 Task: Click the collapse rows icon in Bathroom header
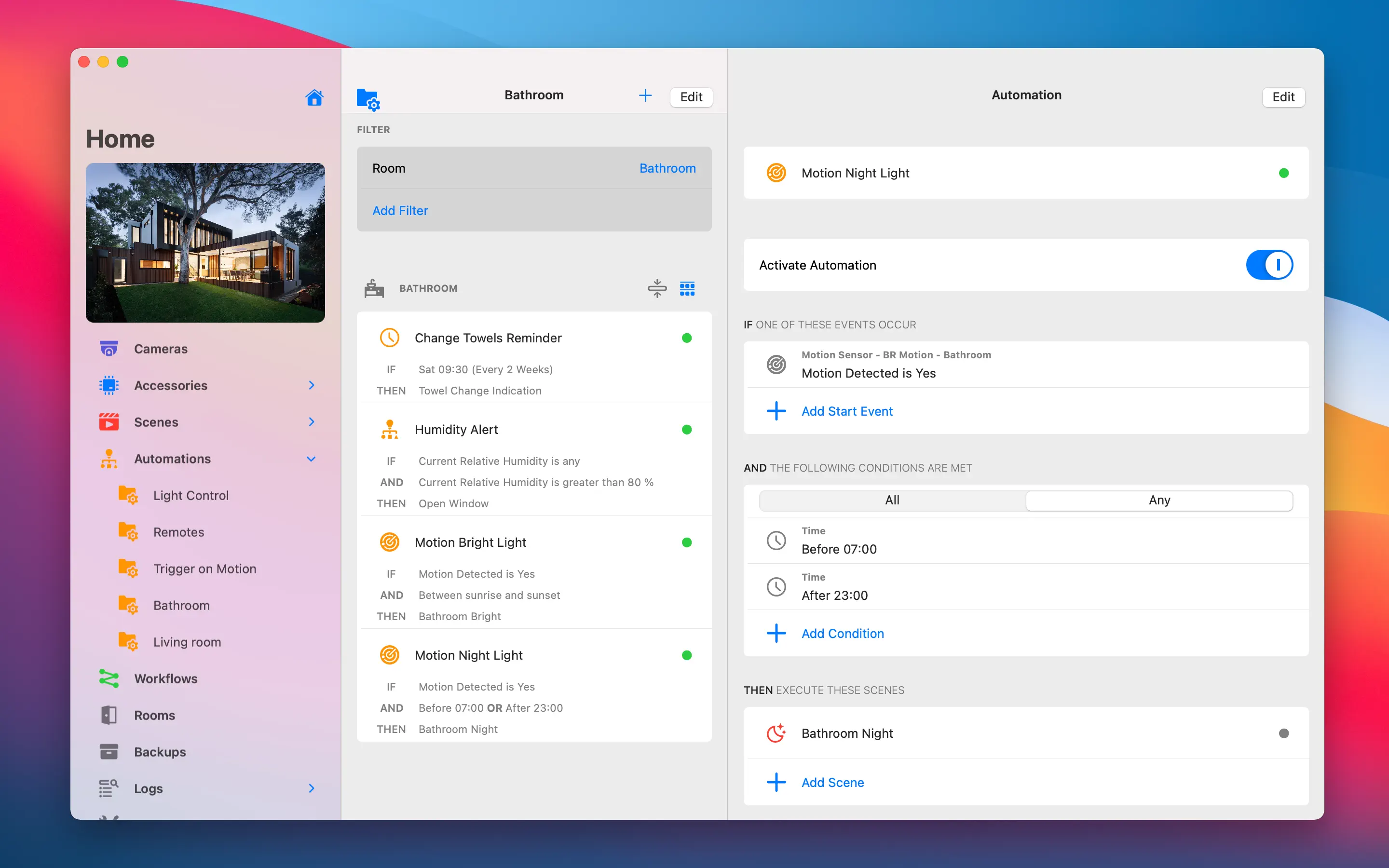click(656, 288)
